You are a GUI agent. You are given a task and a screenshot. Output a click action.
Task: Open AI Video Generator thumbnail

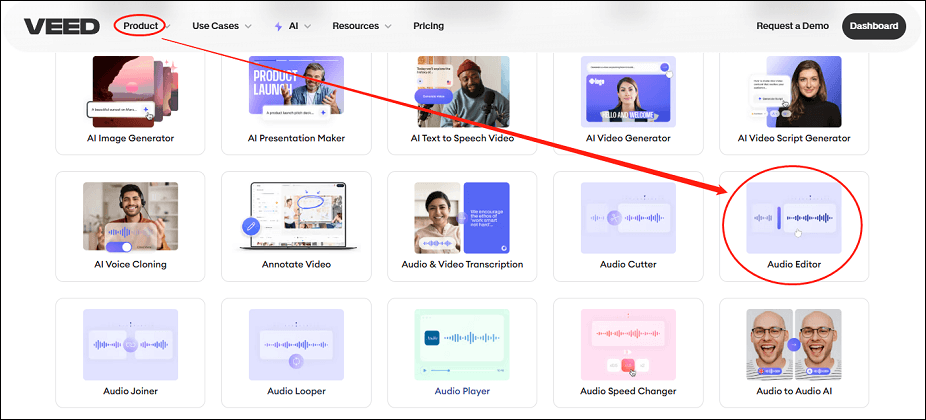coord(628,92)
